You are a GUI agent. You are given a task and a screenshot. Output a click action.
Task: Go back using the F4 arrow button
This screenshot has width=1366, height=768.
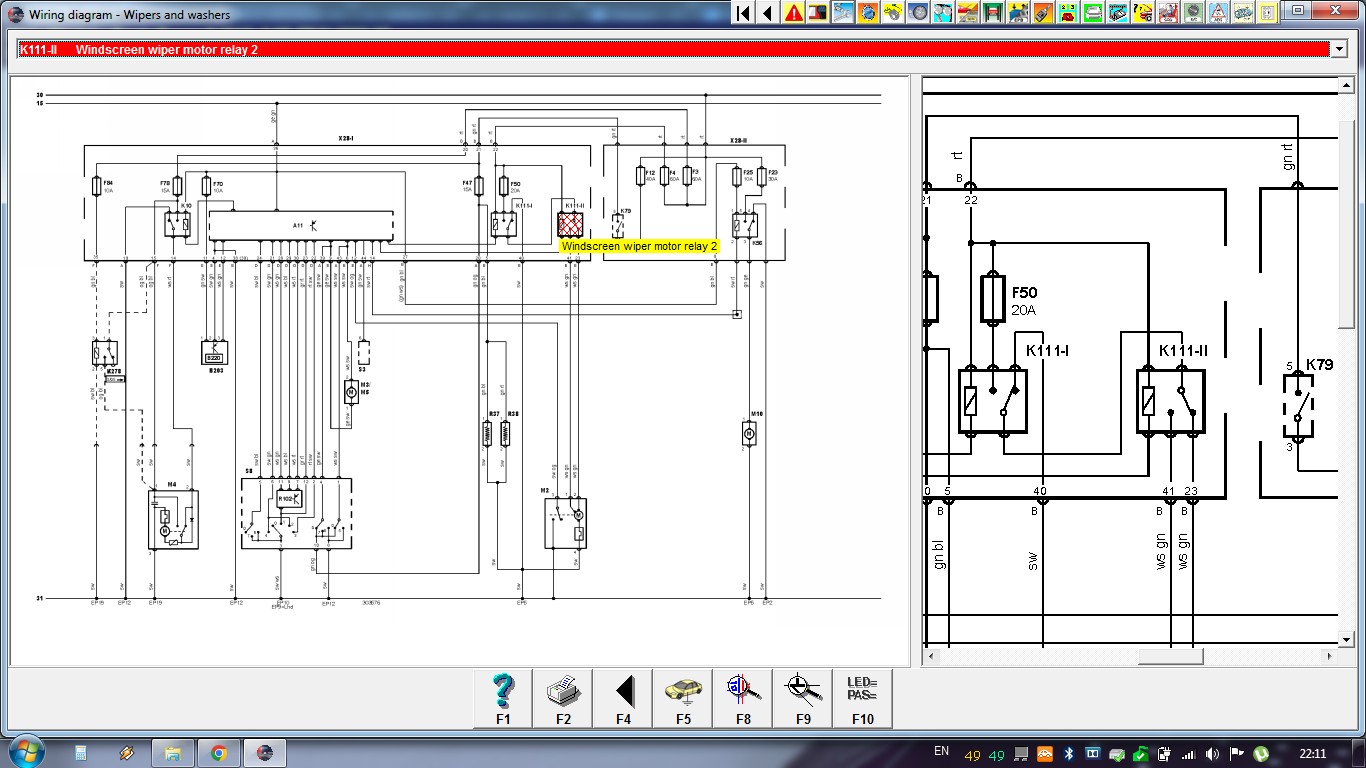coord(623,698)
